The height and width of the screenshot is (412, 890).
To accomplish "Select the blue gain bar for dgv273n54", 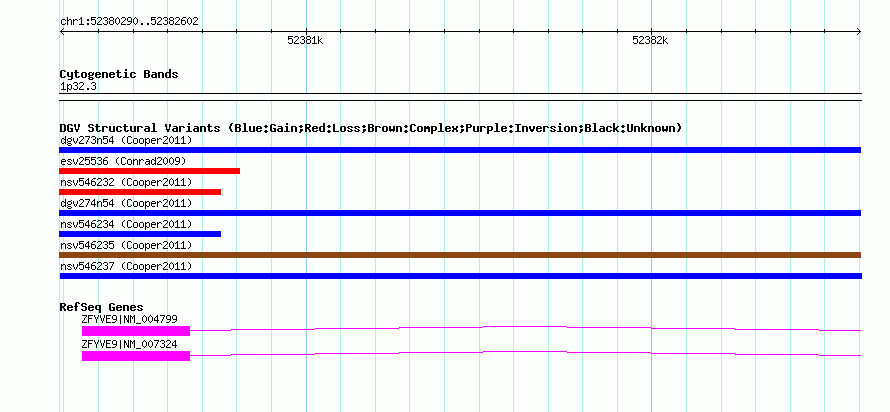I will coord(460,150).
